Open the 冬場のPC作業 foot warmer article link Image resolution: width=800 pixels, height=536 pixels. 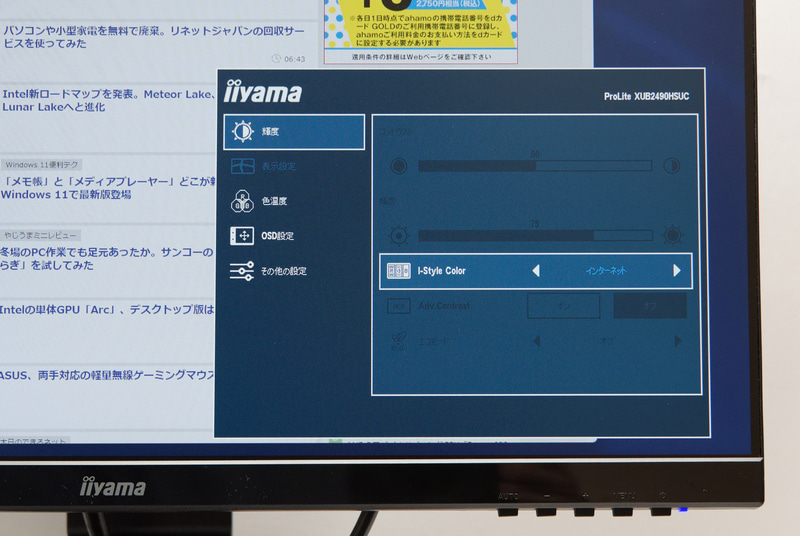[x=107, y=259]
